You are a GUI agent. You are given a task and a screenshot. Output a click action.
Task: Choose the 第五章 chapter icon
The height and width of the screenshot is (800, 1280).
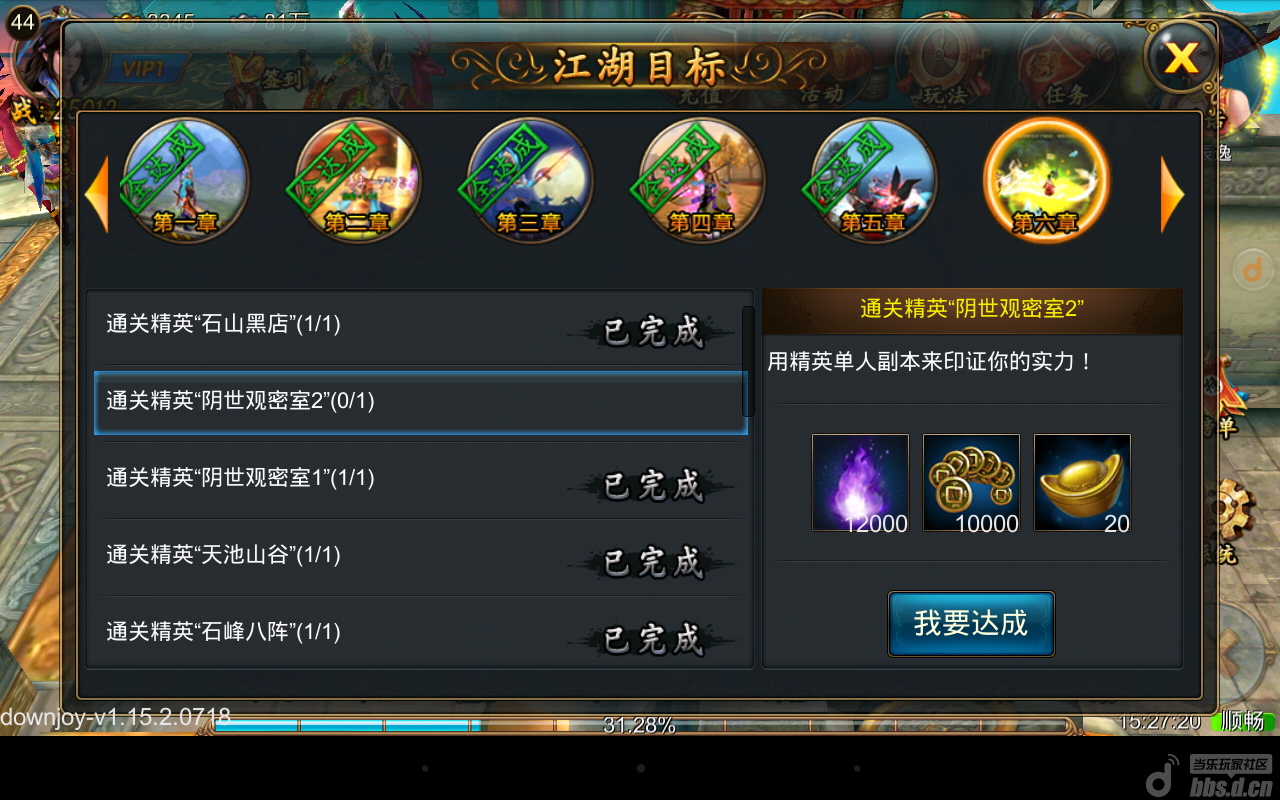coord(874,181)
